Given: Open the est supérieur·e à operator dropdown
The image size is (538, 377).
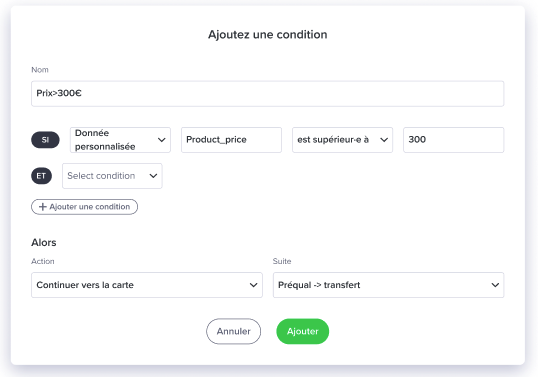Looking at the screenshot, I should click(342, 140).
